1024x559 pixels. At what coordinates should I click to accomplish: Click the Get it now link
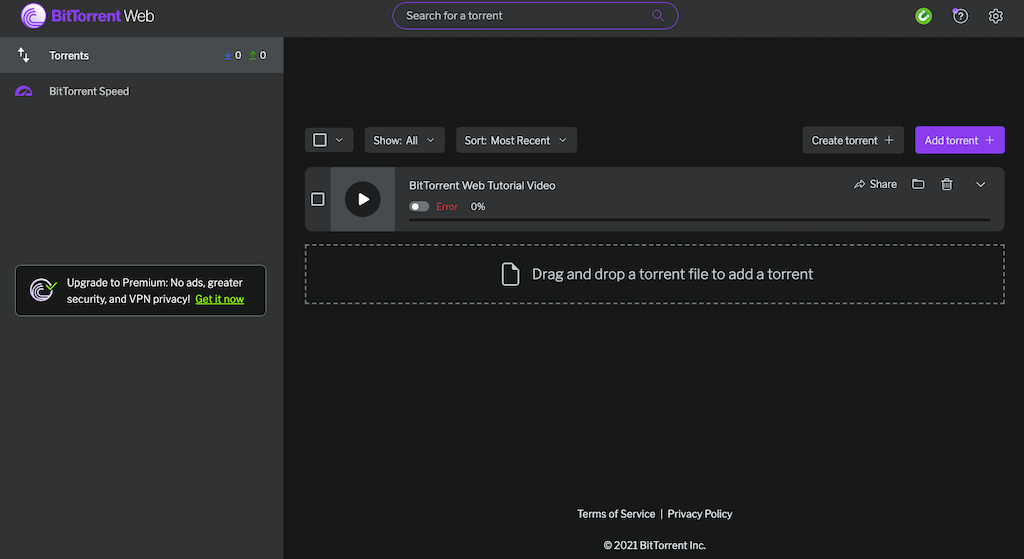[x=219, y=299]
